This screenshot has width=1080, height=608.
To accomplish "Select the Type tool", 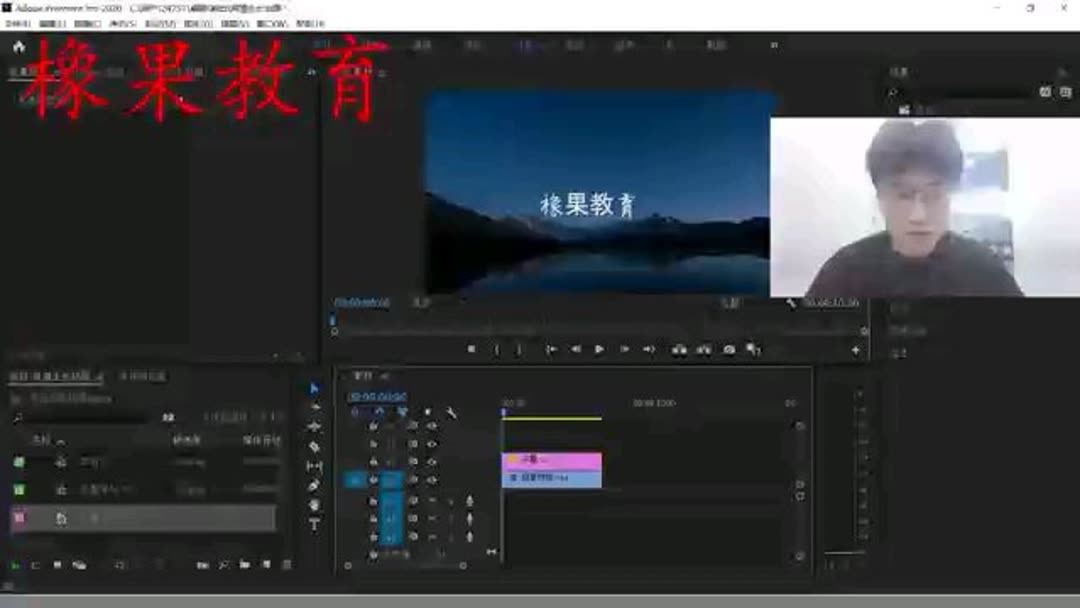I will (312, 521).
